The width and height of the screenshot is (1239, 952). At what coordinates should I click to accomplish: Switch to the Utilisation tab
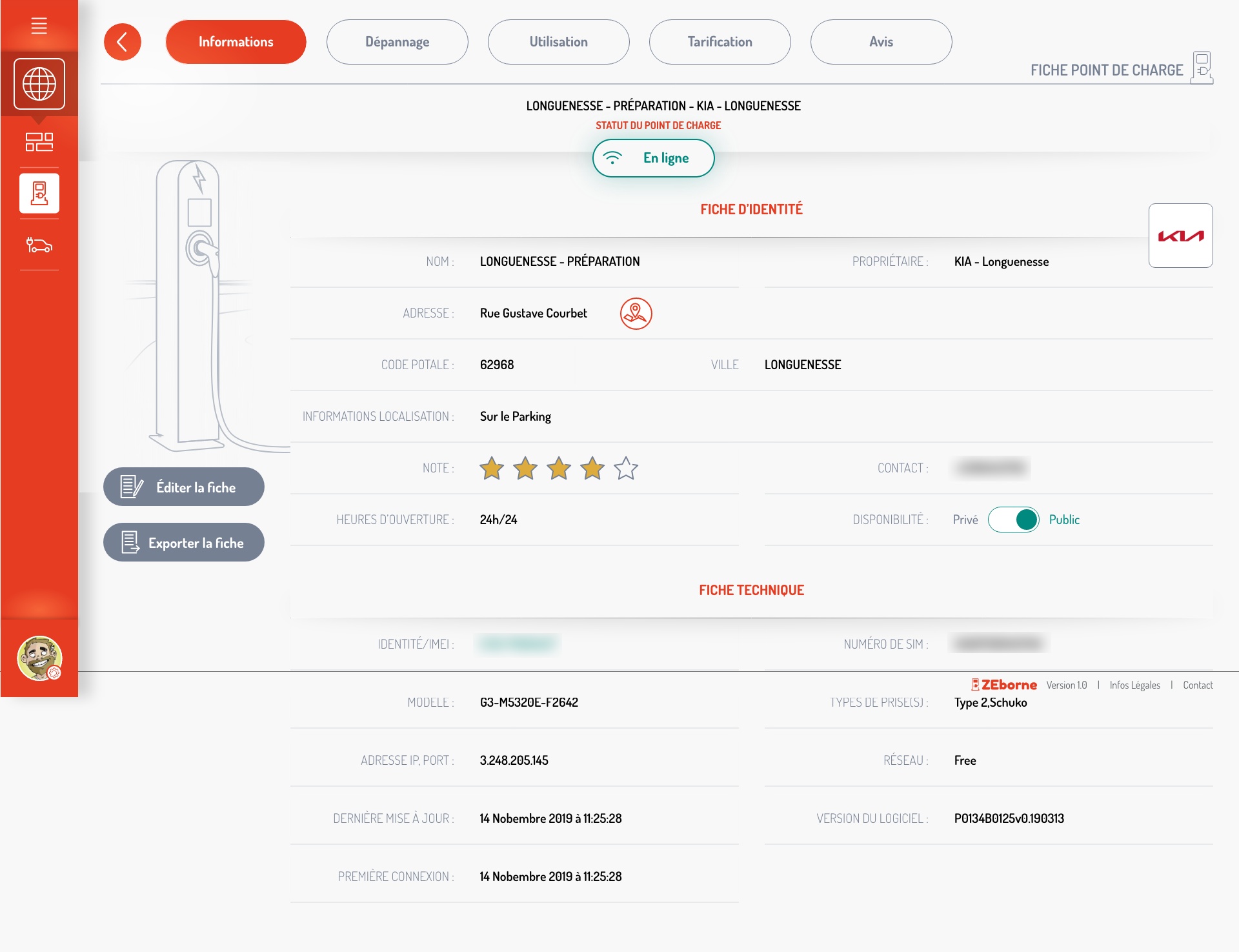[558, 42]
